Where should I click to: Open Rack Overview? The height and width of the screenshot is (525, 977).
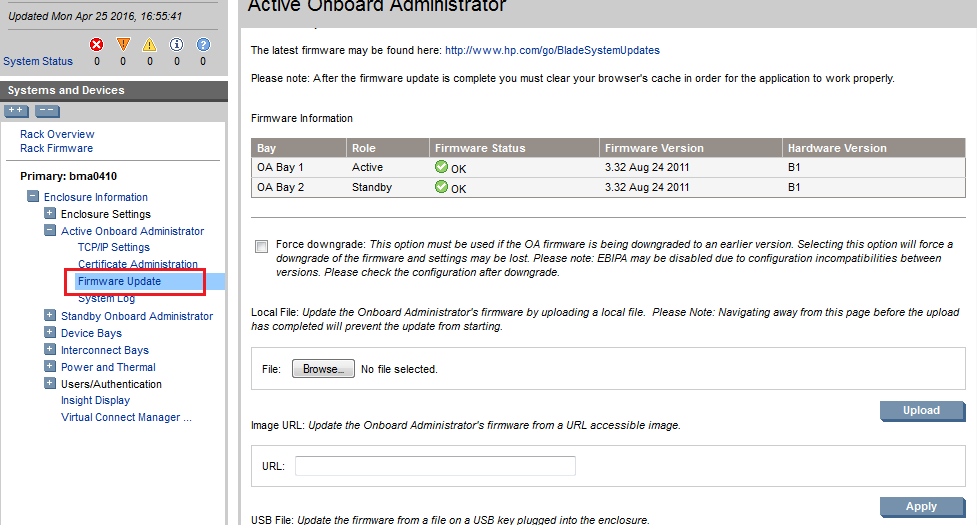coord(57,134)
